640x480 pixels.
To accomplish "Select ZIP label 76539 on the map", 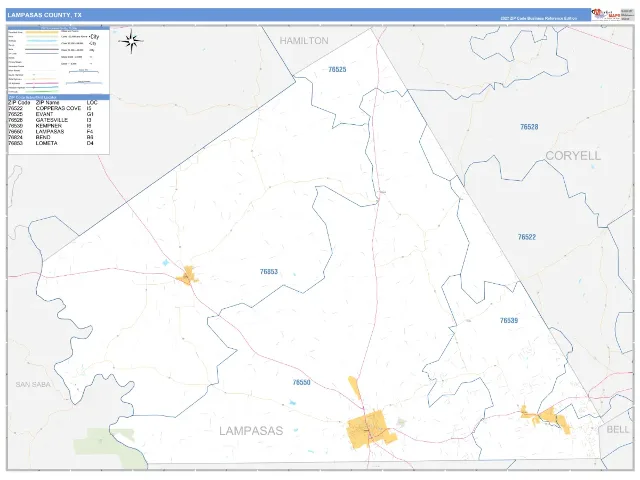I will point(509,320).
